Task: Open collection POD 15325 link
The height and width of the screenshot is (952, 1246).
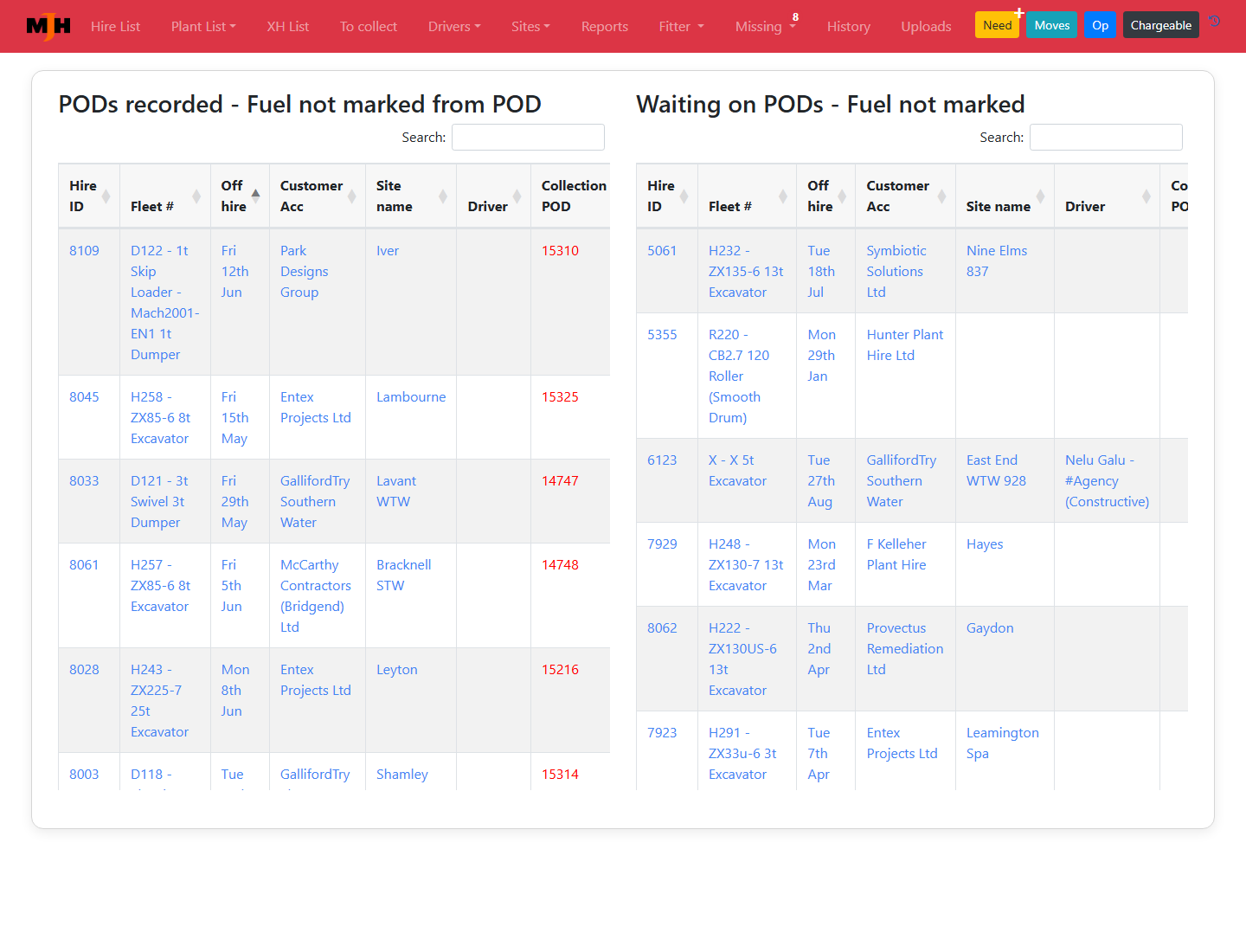Action: [560, 397]
